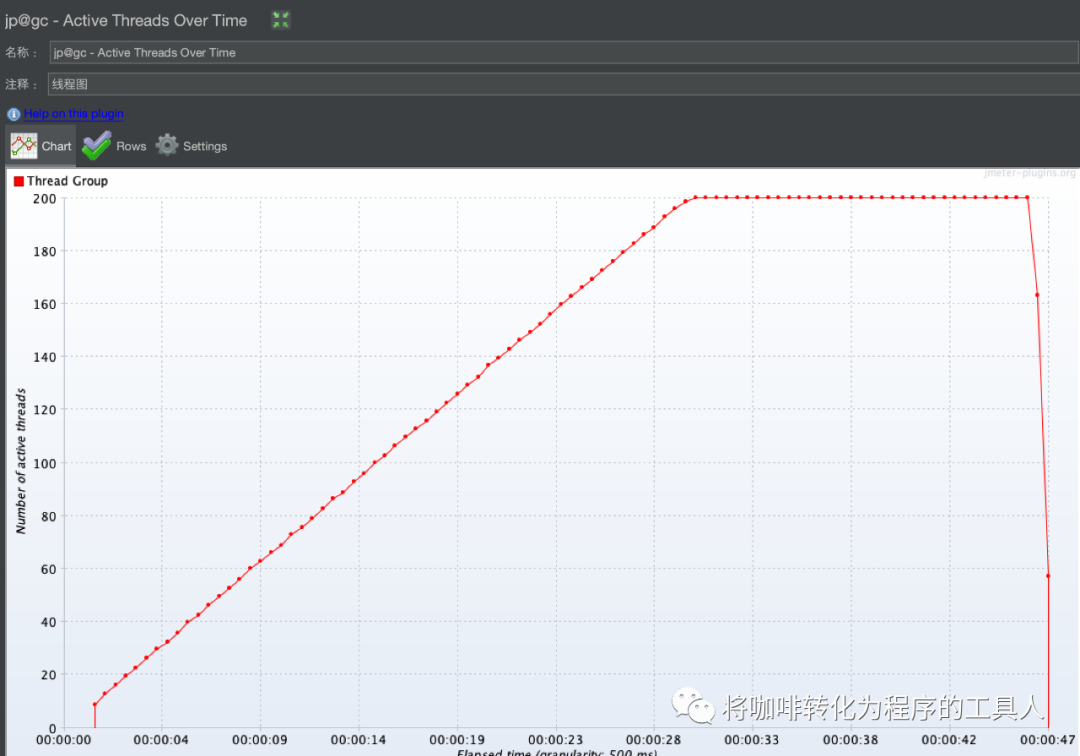Click the red Thread Group legend swatch
This screenshot has width=1080, height=756.
19,181
